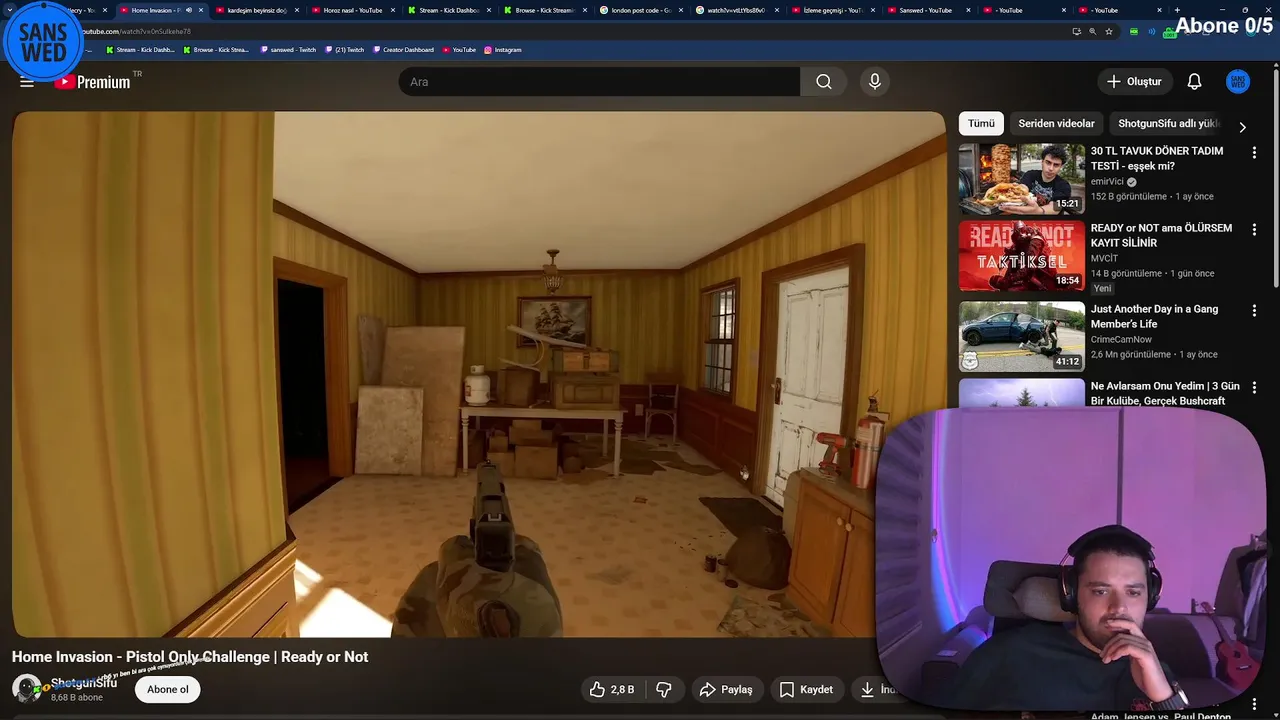Open Browse - Kick Streaming bookmark
The image size is (1280, 720).
[x=216, y=49]
